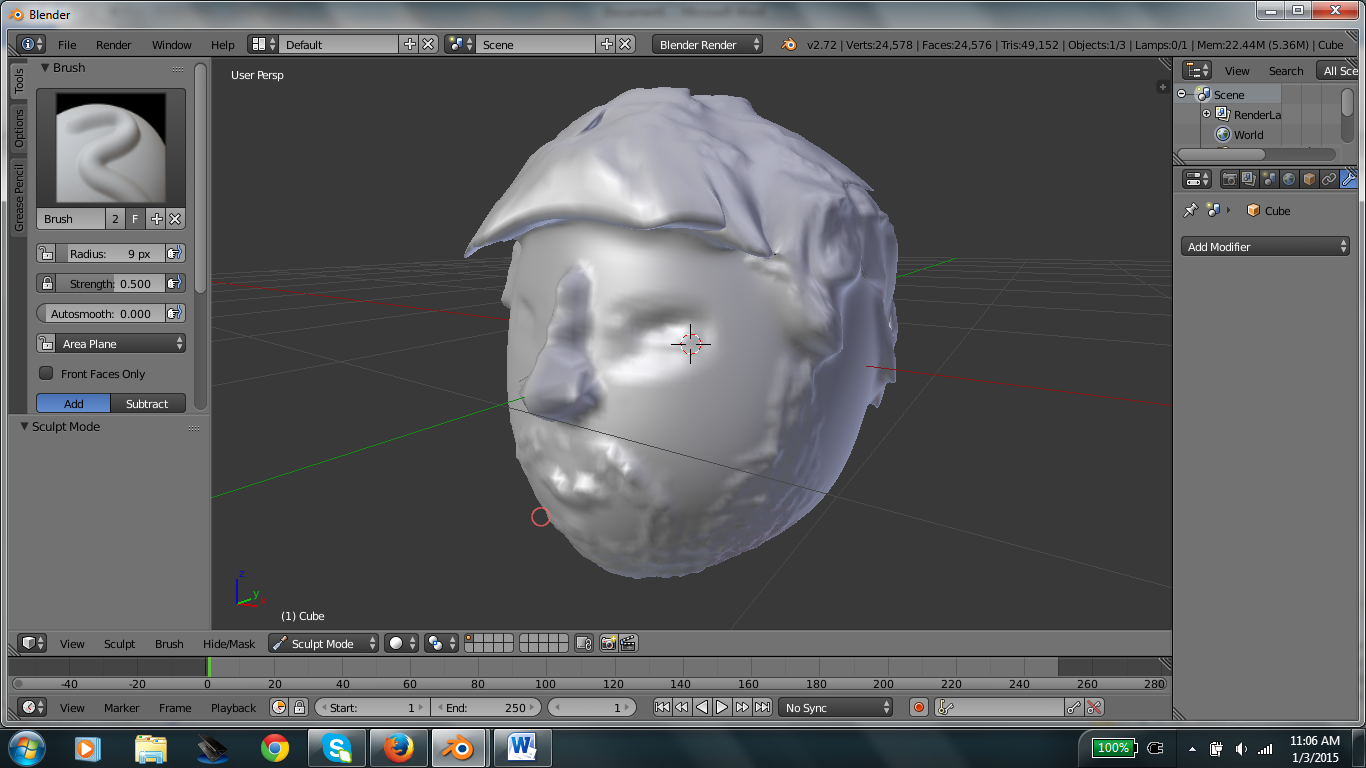
Task: Select the Subtract brush direction
Action: pyautogui.click(x=148, y=404)
